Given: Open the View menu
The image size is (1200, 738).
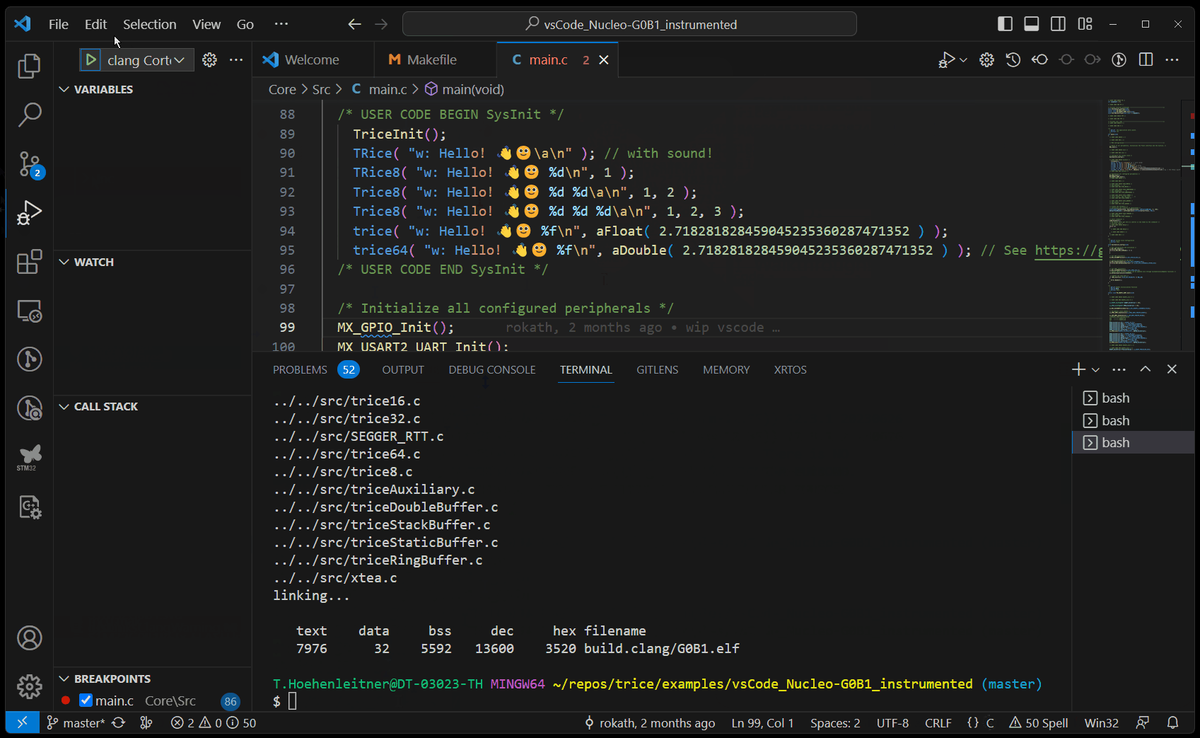Looking at the screenshot, I should click(x=206, y=24).
